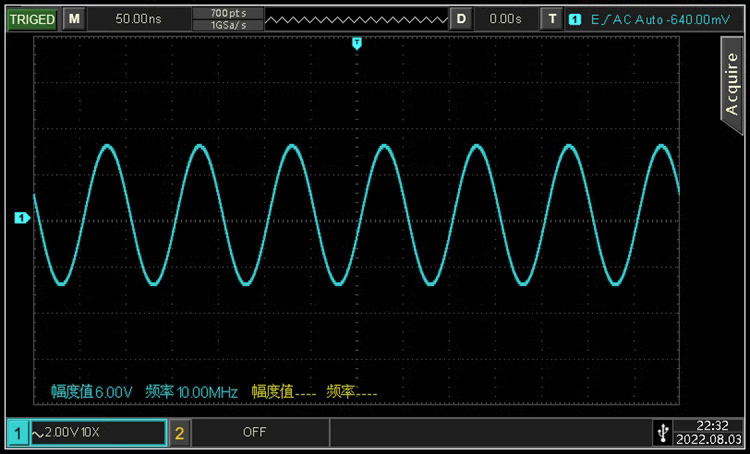
Task: Open channel 1 2.00V 10X scale settings
Action: (x=97, y=432)
